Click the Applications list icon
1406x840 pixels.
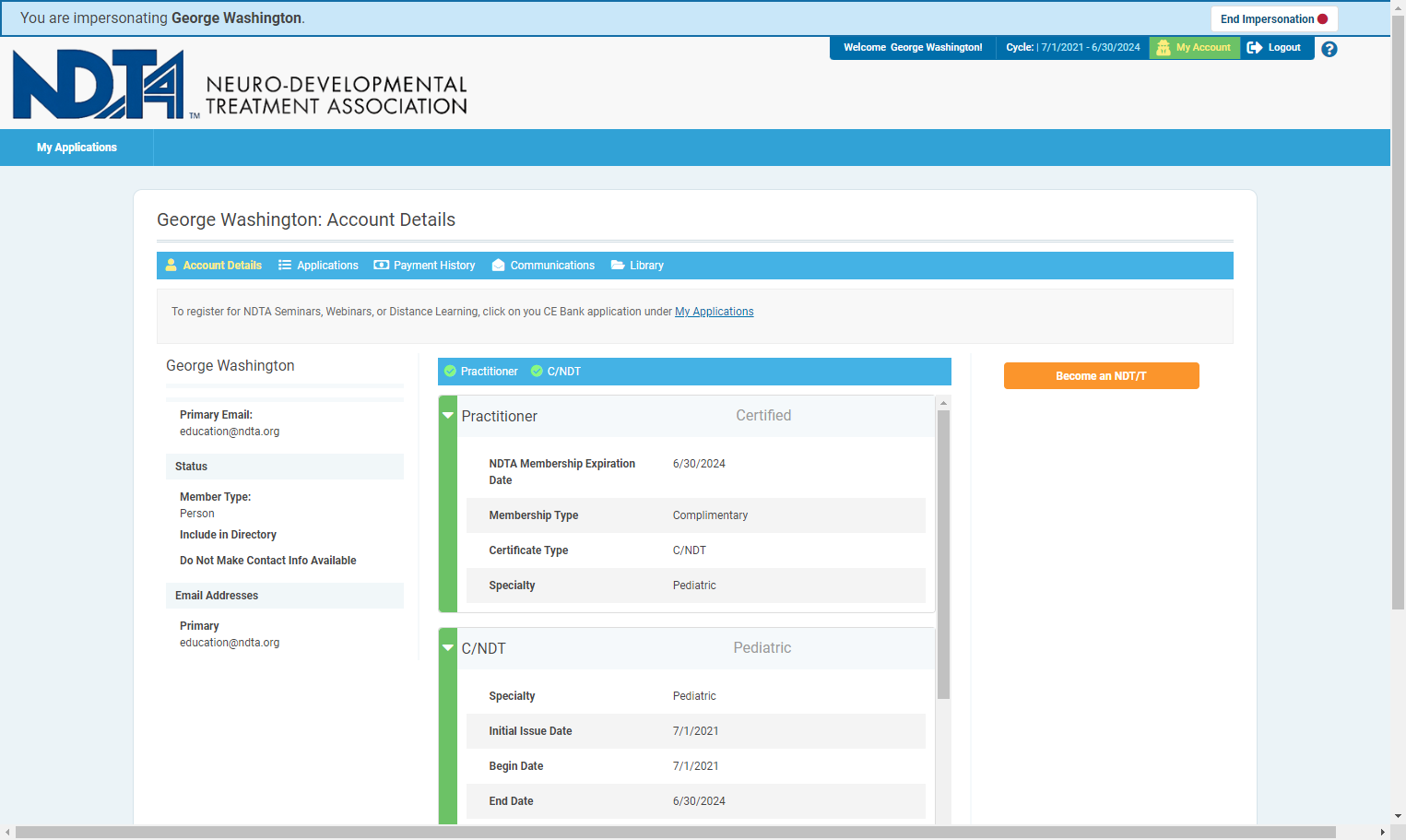click(x=285, y=265)
